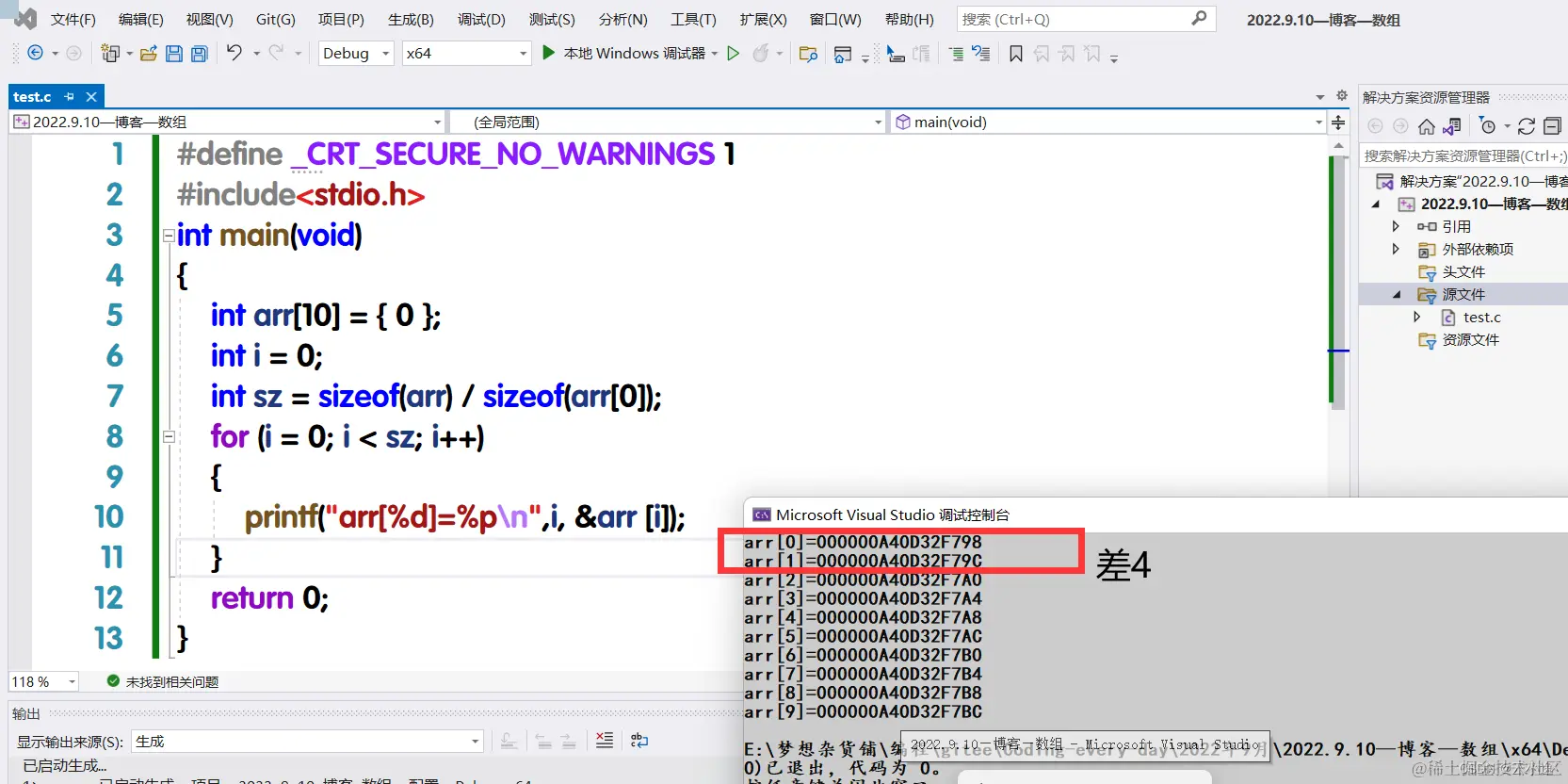Open the find in files folder icon
The image size is (1568, 784).
pyautogui.click(x=808, y=54)
